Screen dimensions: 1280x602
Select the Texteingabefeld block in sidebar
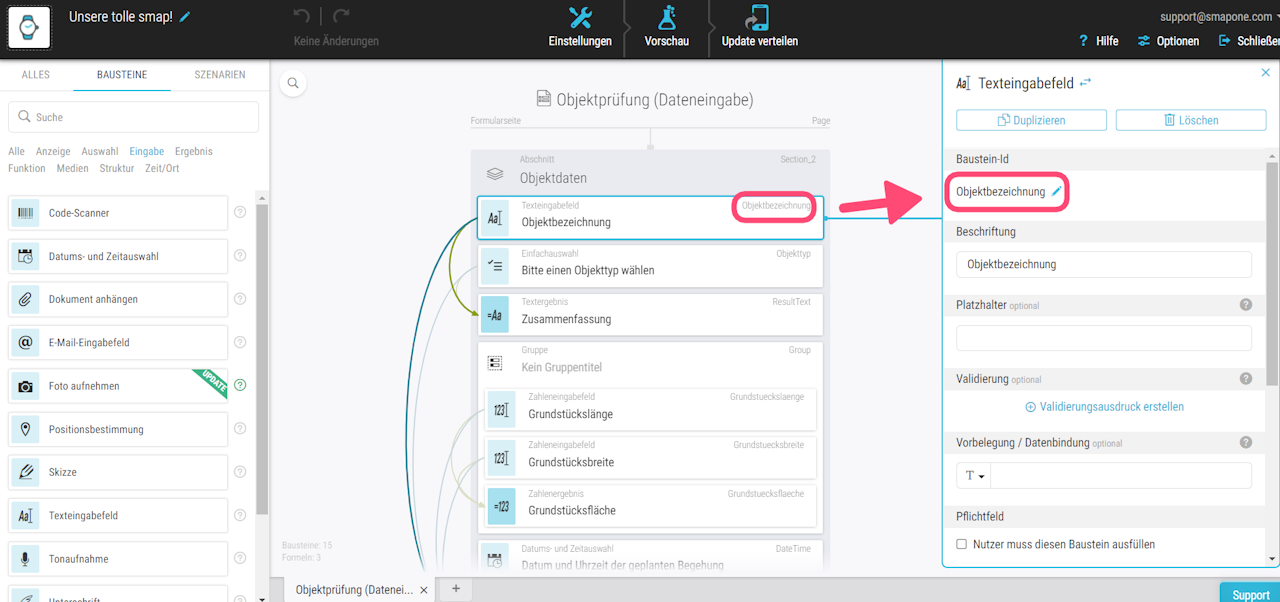119,515
